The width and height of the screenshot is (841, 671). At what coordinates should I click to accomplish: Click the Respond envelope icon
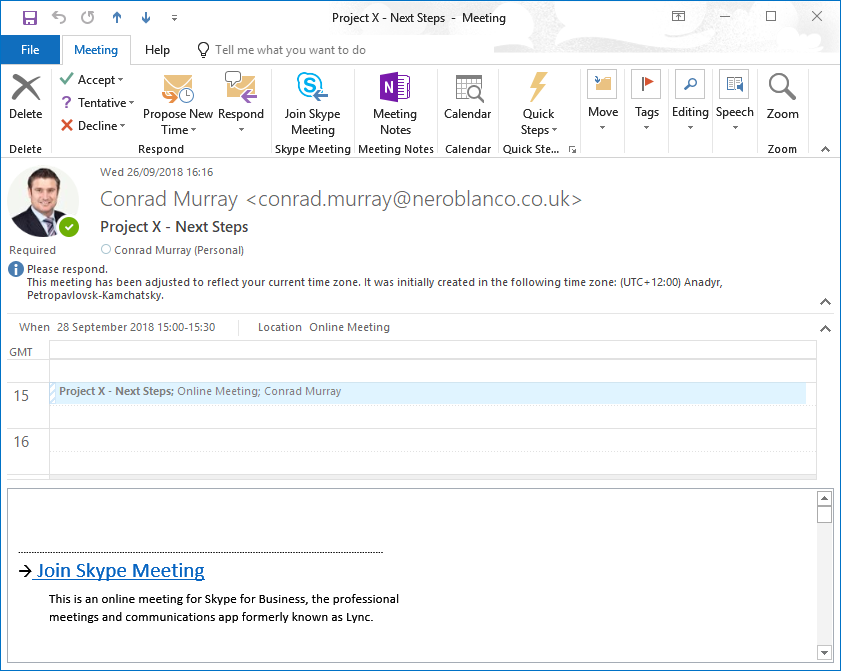pos(241,87)
